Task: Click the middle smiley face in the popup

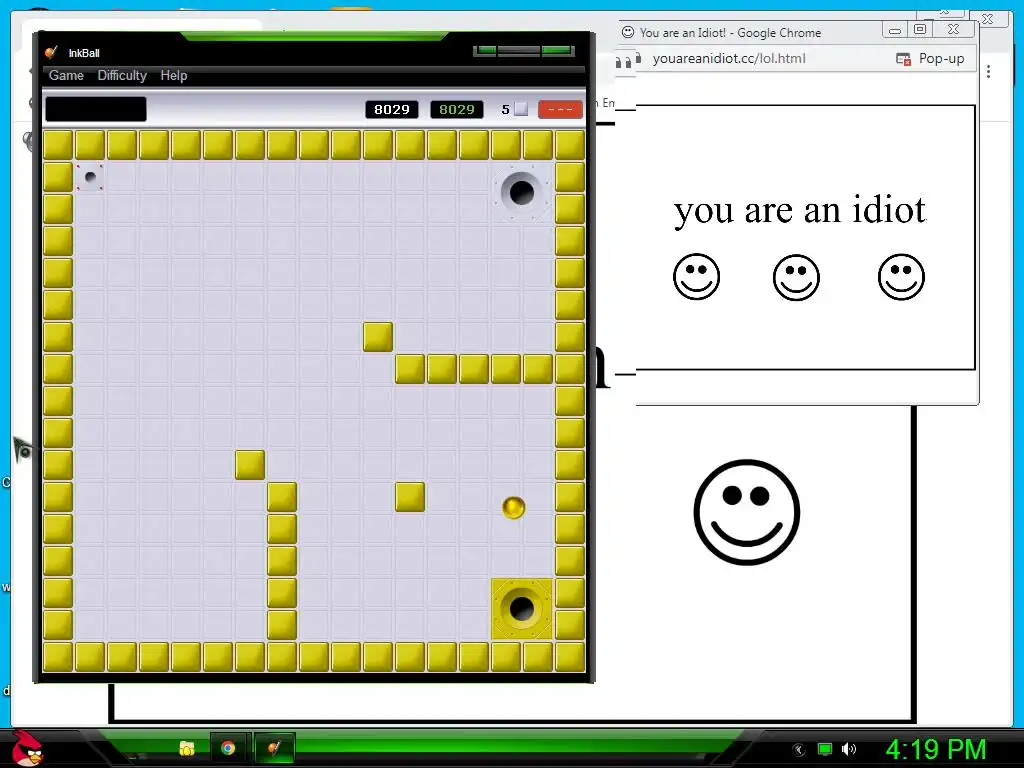Action: (796, 278)
